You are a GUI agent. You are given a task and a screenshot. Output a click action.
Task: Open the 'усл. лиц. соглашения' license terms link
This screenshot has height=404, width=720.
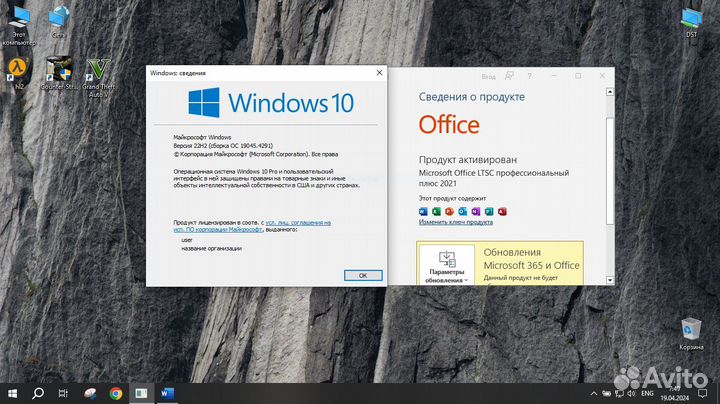point(298,222)
